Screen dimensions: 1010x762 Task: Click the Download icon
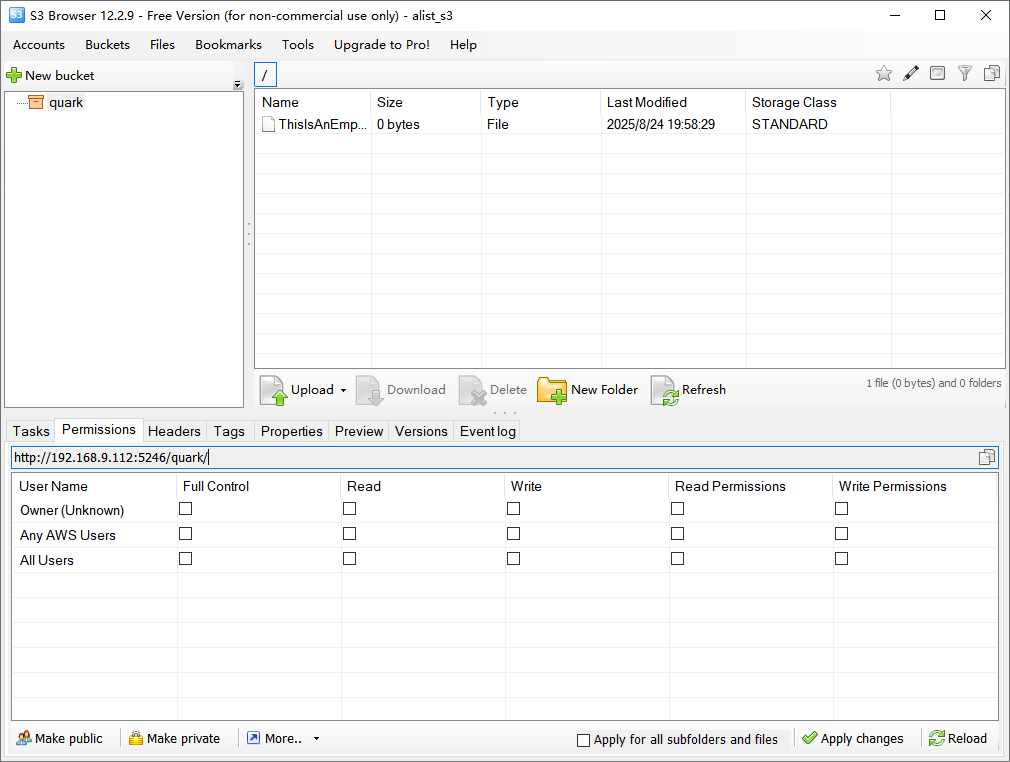(369, 390)
